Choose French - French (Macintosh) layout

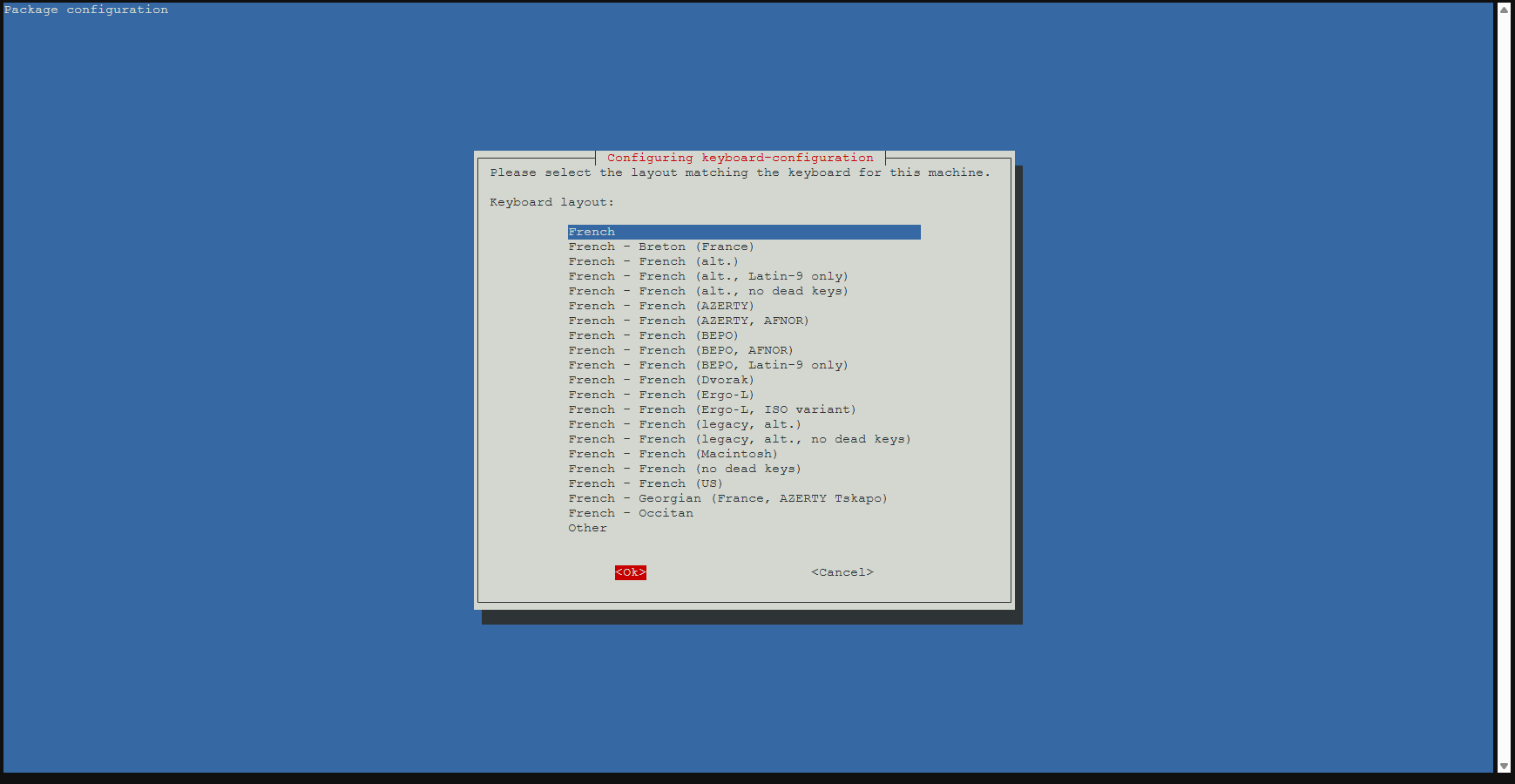click(x=673, y=454)
